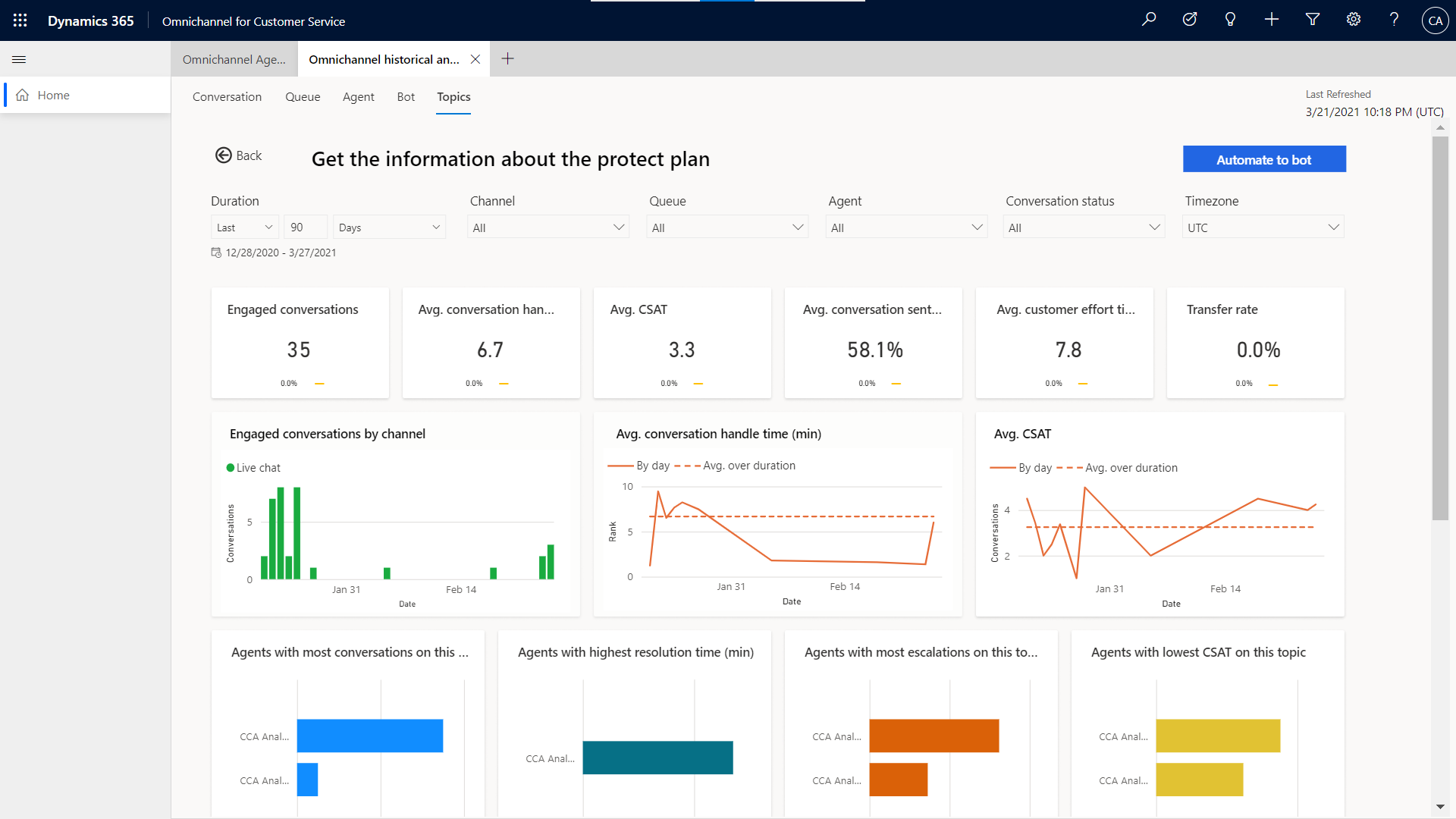
Task: Click the bot/chat icon in the header
Action: point(1233,20)
